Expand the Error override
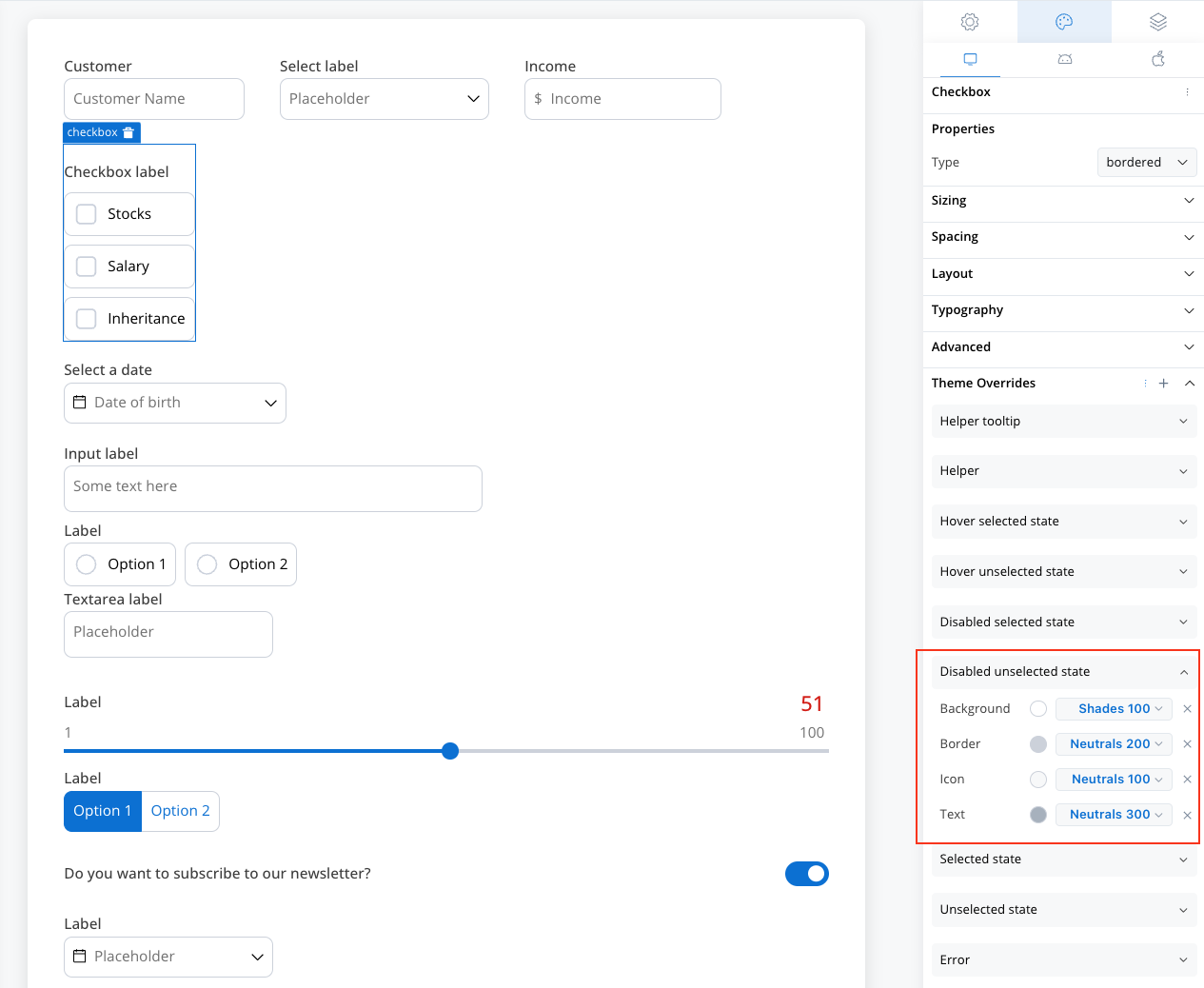Screen dimensions: 1204x988 pyautogui.click(x=1064, y=960)
